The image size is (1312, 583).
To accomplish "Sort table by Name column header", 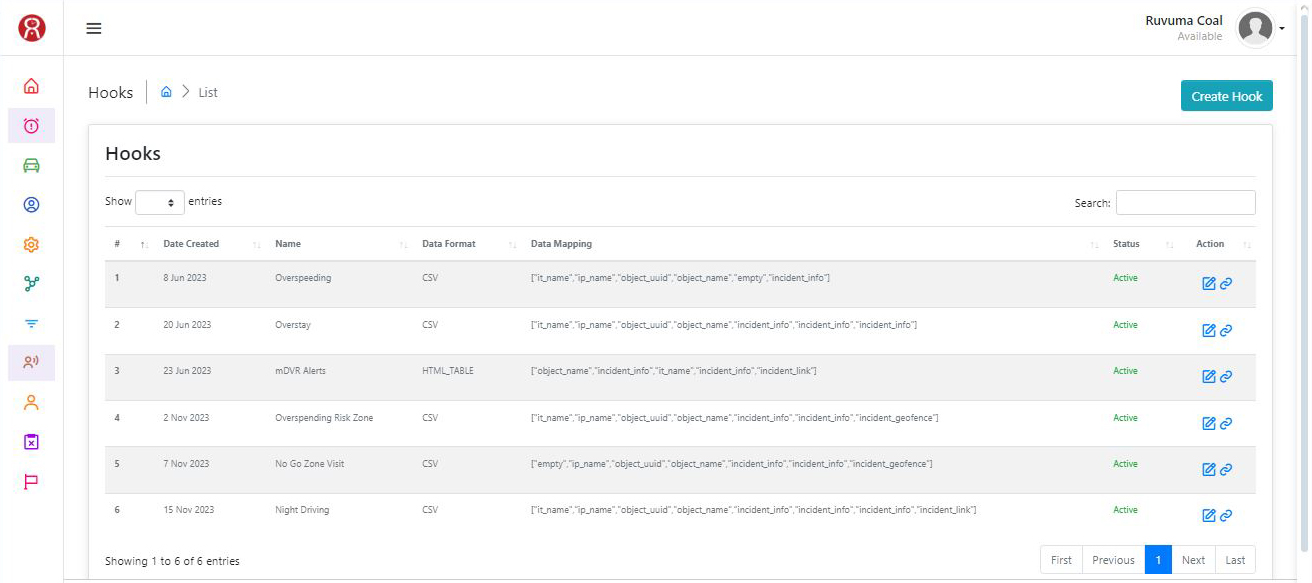I will point(288,244).
